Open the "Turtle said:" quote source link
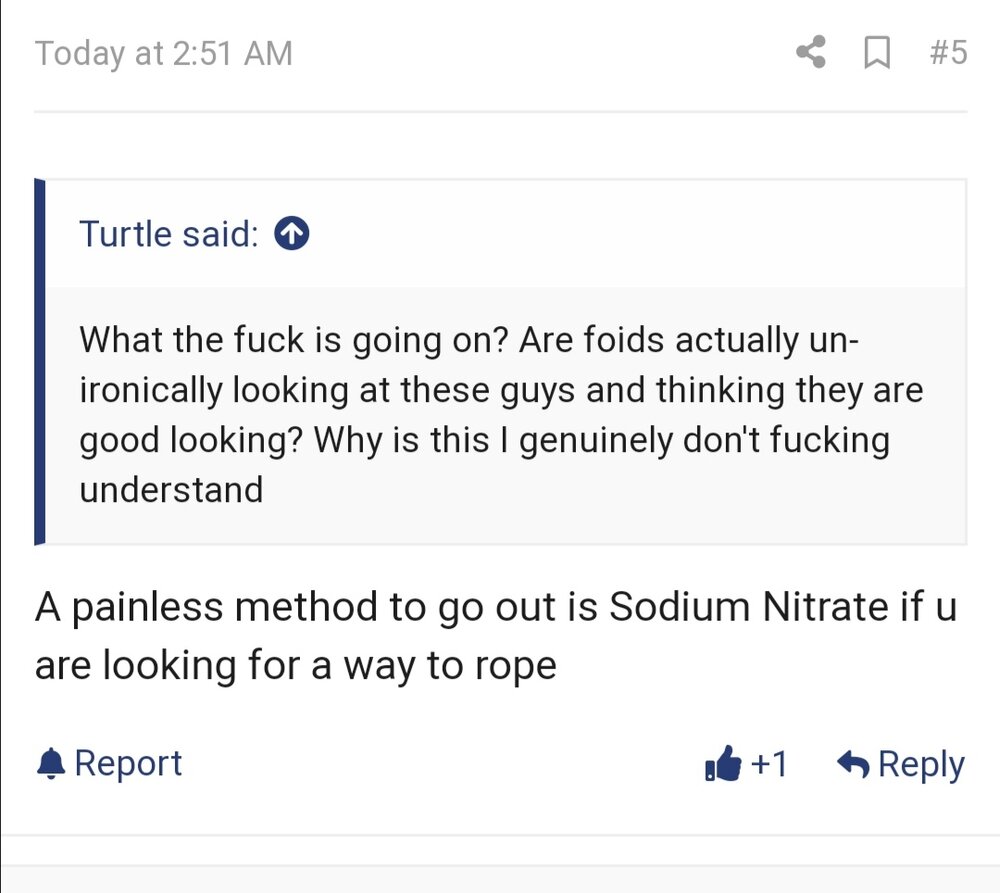This screenshot has height=893, width=1000. (168, 234)
